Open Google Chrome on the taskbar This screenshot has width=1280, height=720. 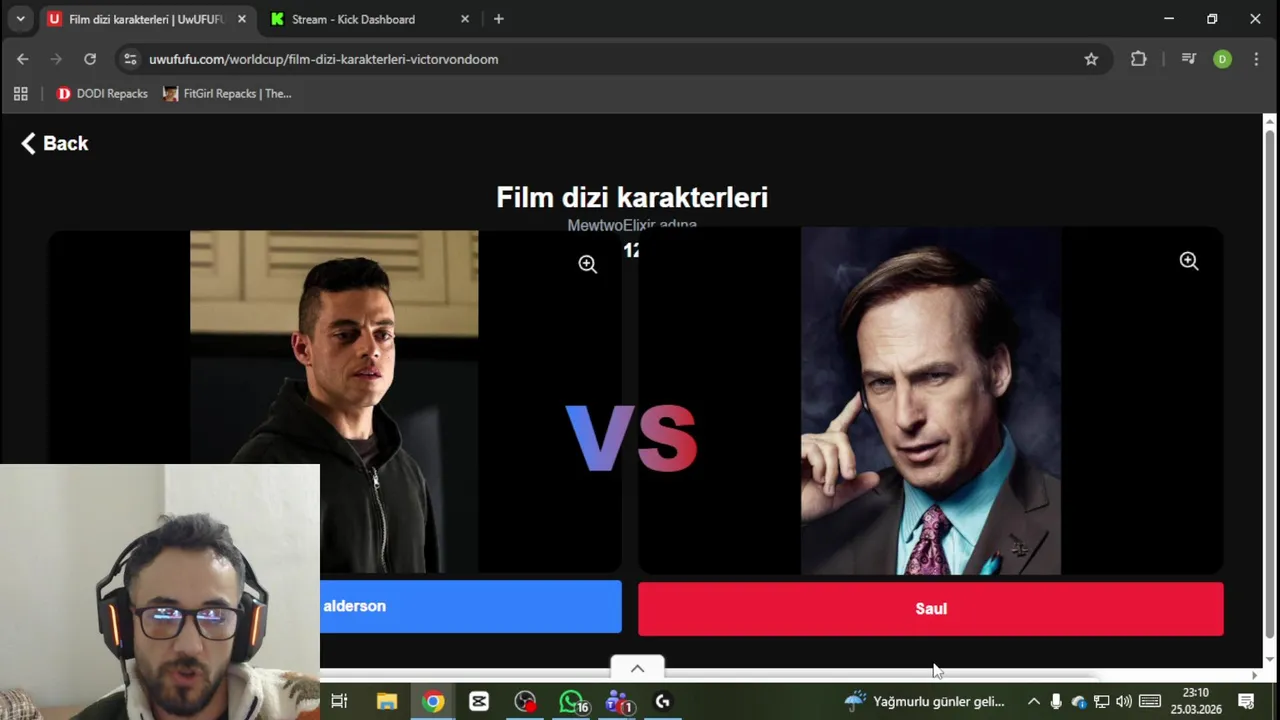click(x=433, y=701)
